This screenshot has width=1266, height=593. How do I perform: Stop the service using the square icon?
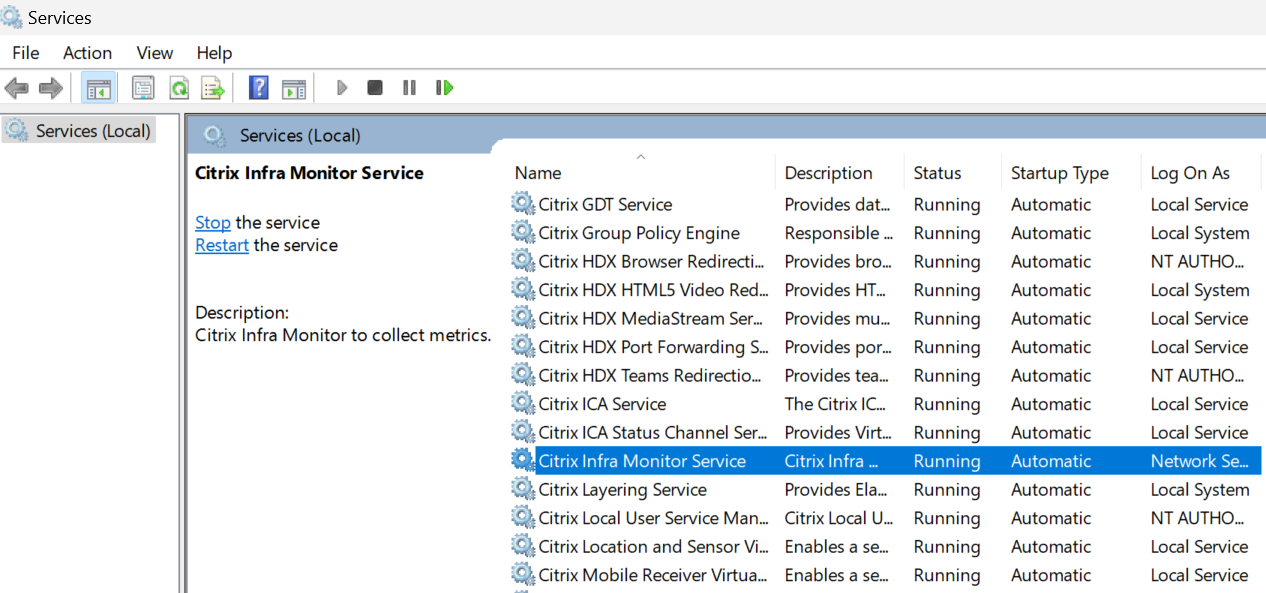[374, 87]
